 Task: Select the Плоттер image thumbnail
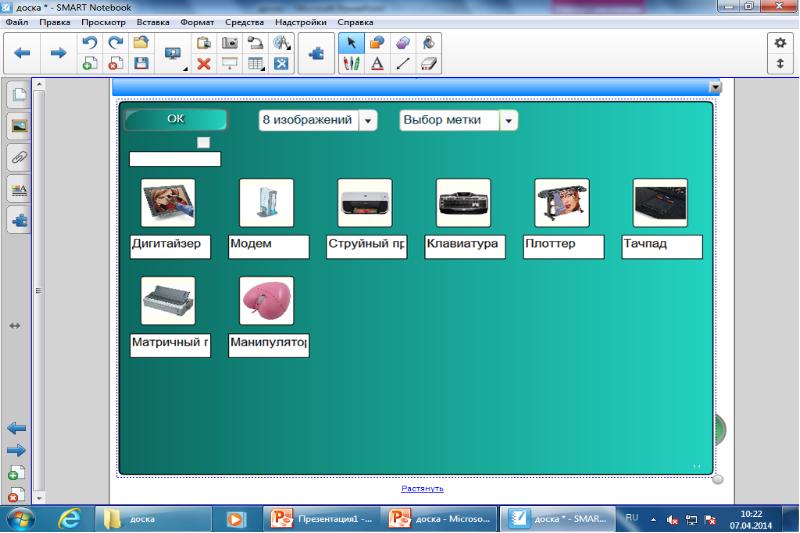pos(562,204)
